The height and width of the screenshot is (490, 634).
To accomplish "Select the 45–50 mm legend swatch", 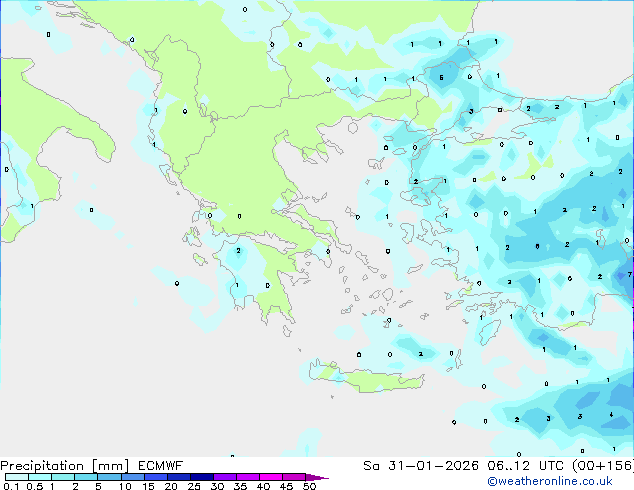I will coord(294,477).
